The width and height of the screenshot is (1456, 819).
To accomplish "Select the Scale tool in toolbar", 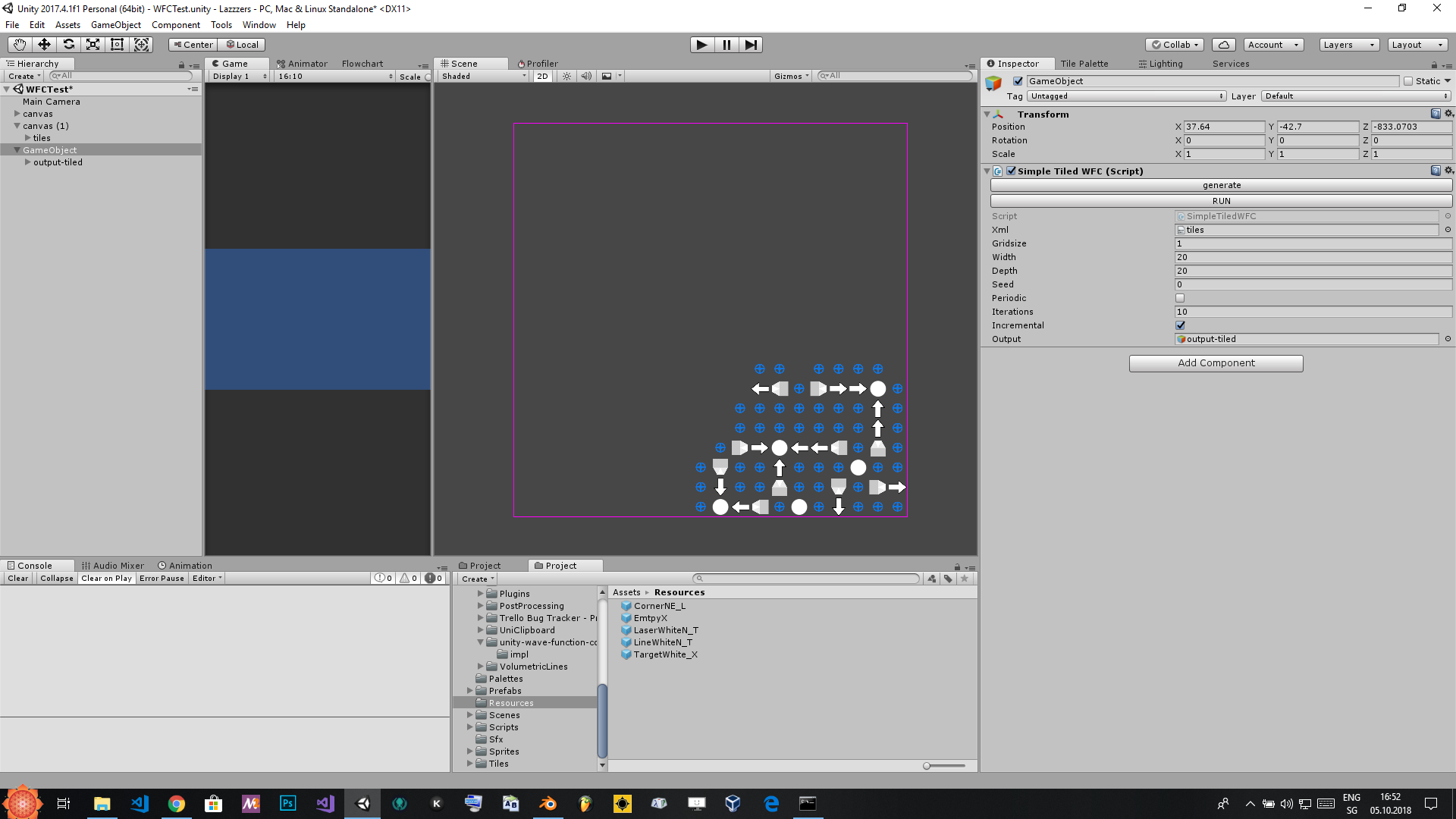I will coord(93,45).
